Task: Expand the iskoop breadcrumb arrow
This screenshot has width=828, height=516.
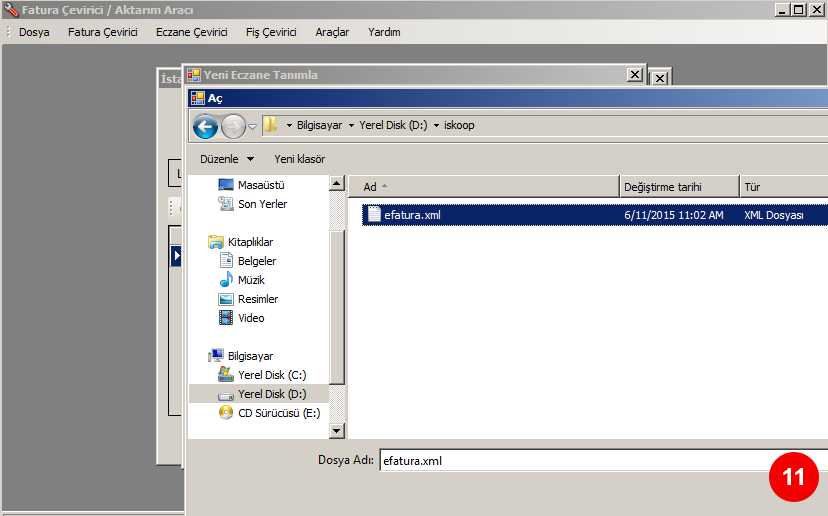Action: point(436,126)
